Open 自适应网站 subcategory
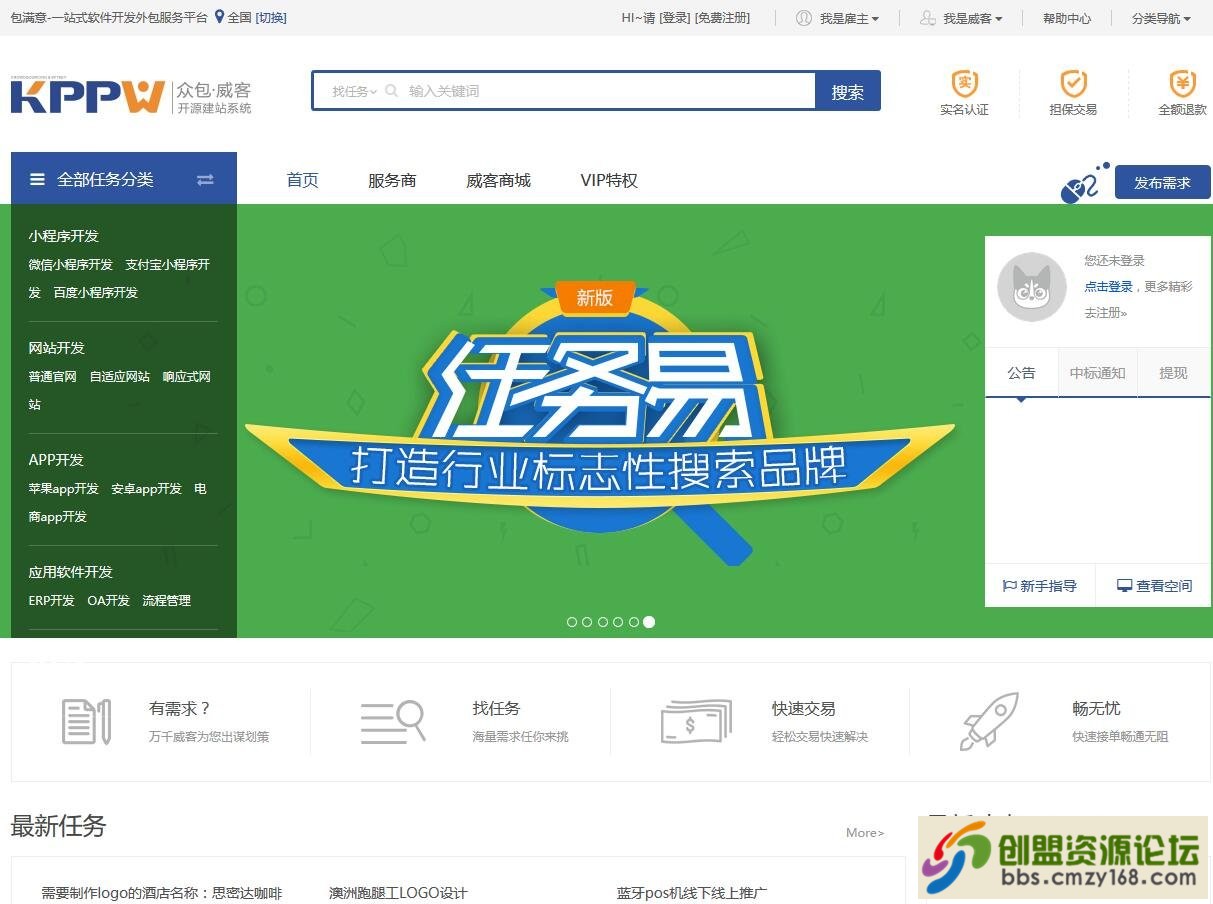This screenshot has width=1213, height=904. [120, 377]
